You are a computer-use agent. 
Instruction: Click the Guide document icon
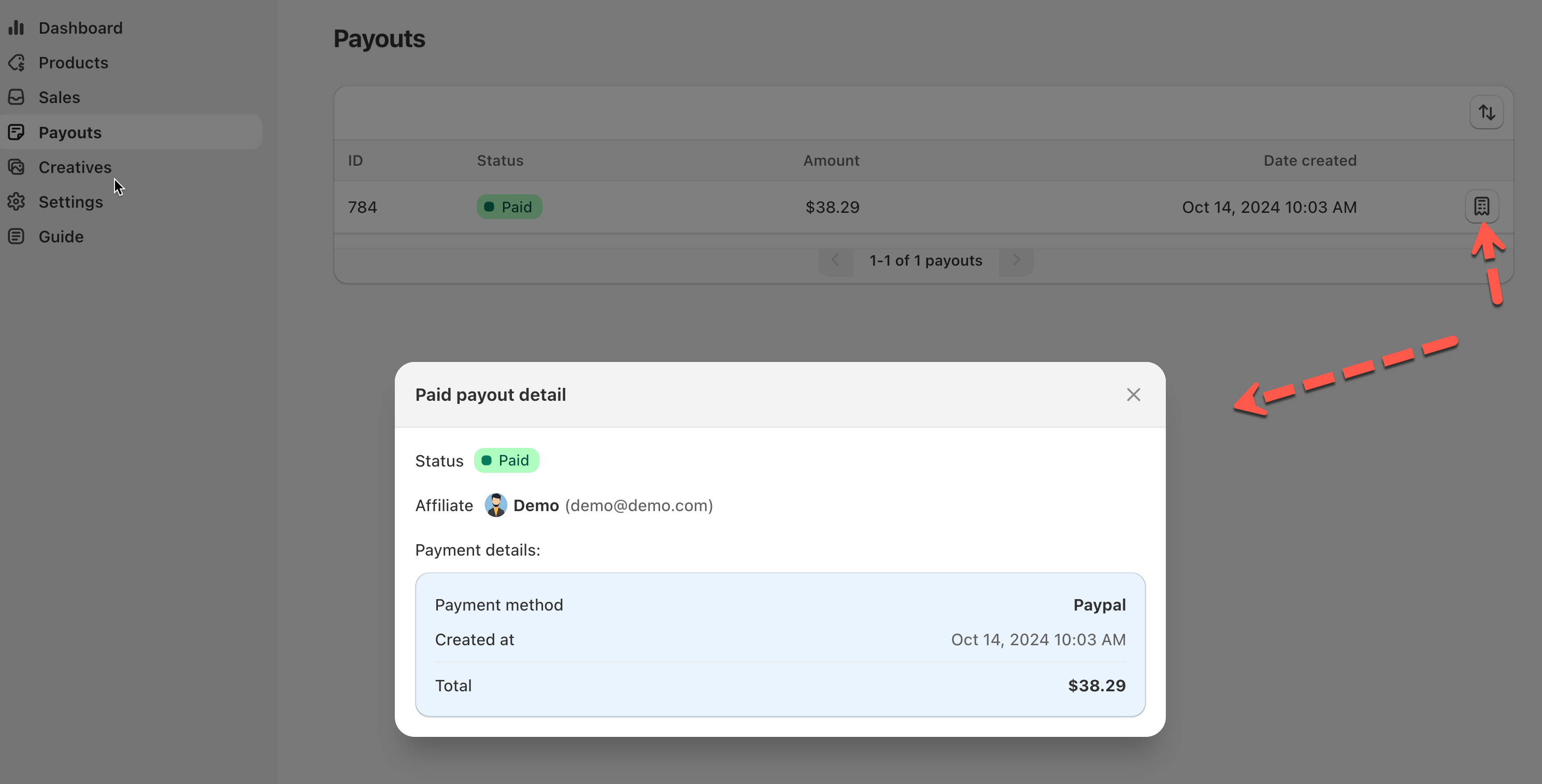[16, 236]
